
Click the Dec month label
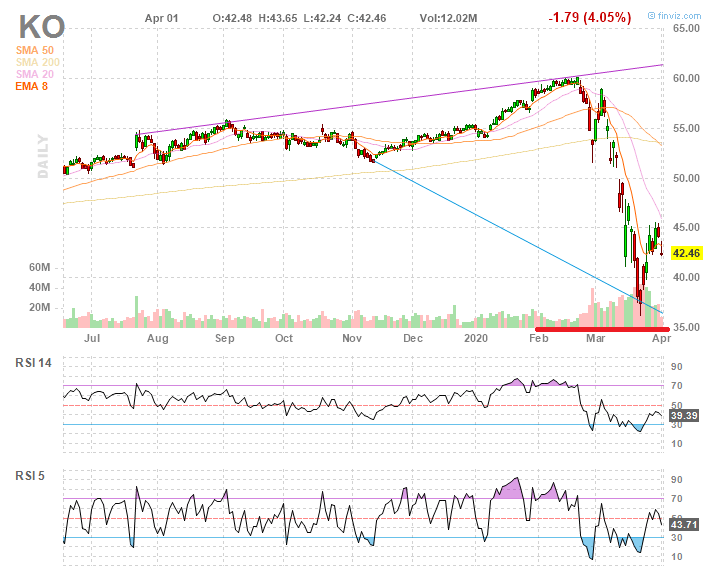(x=413, y=338)
